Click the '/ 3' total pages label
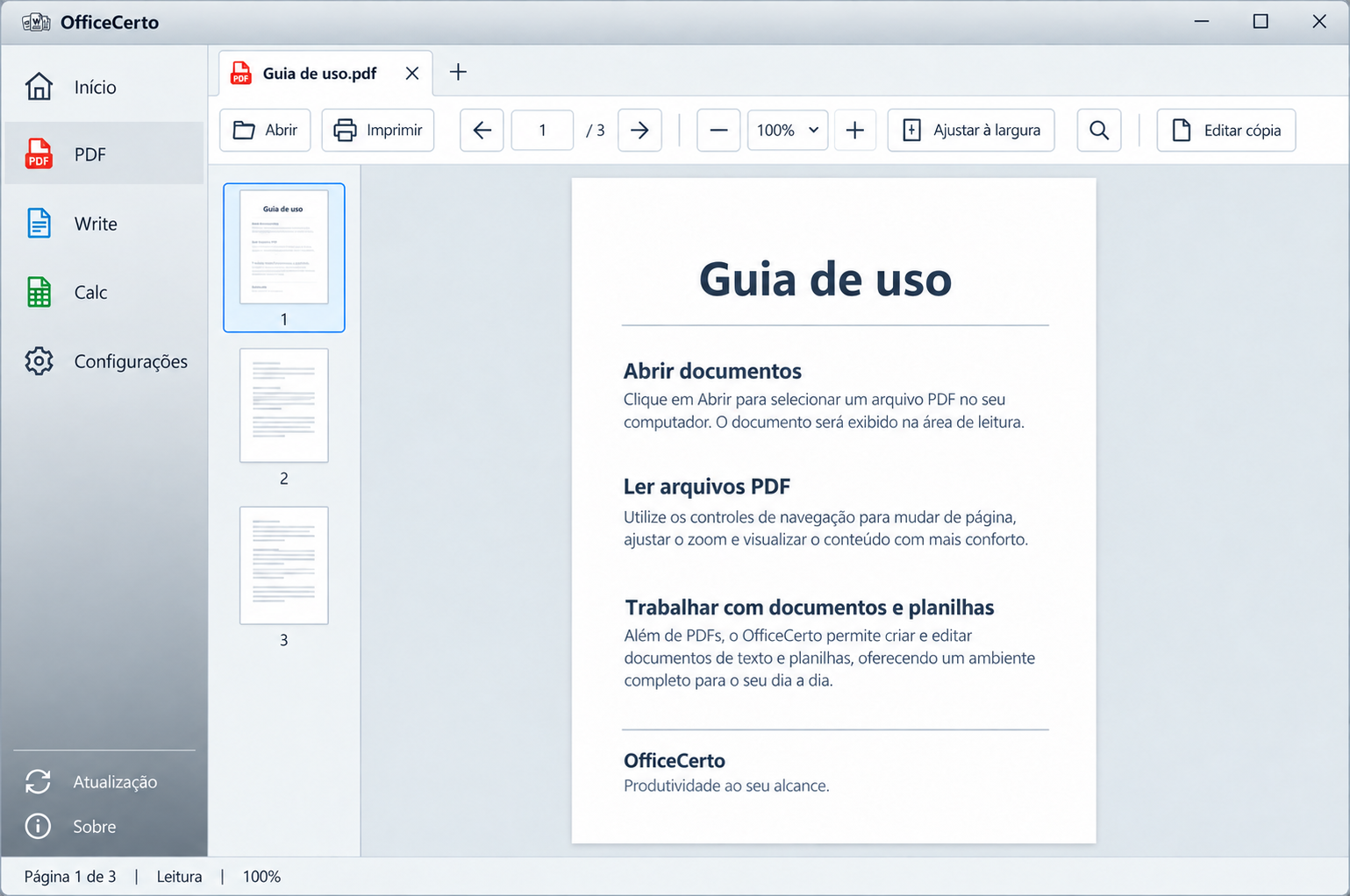Viewport: 1350px width, 896px height. click(x=596, y=130)
